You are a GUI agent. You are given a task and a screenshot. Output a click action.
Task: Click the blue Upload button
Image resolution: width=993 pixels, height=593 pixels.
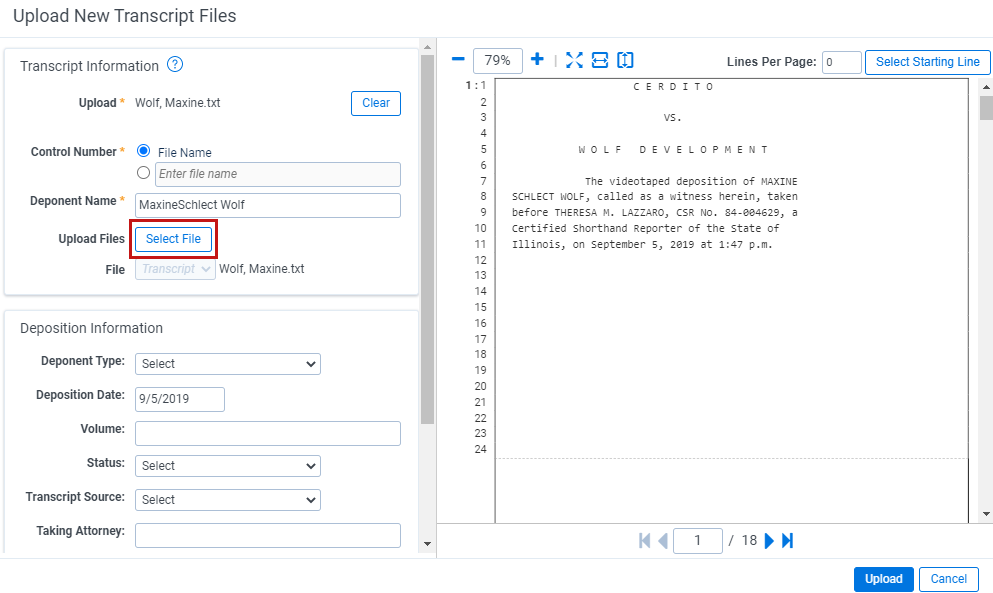(883, 579)
